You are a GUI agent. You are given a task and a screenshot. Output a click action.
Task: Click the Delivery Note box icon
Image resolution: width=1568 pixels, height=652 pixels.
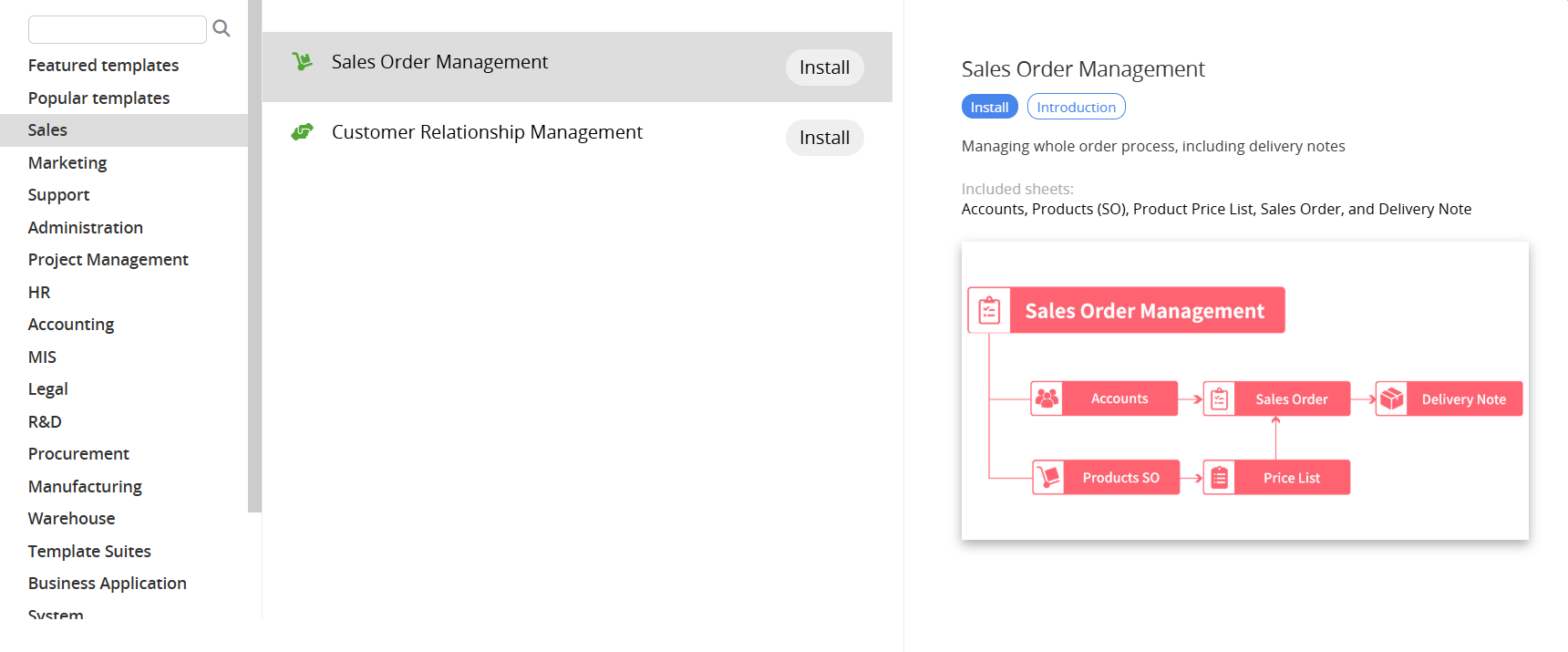(1391, 398)
